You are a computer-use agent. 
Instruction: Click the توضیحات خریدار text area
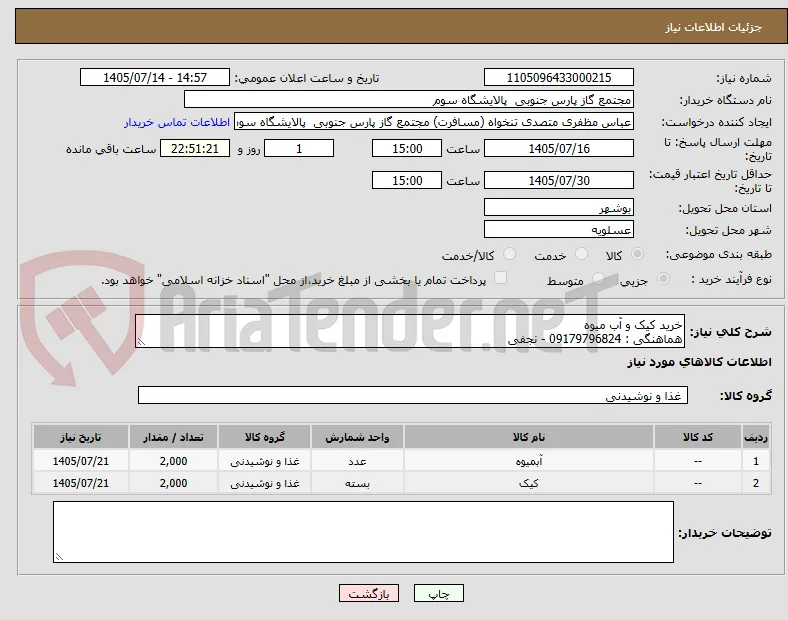click(x=363, y=532)
